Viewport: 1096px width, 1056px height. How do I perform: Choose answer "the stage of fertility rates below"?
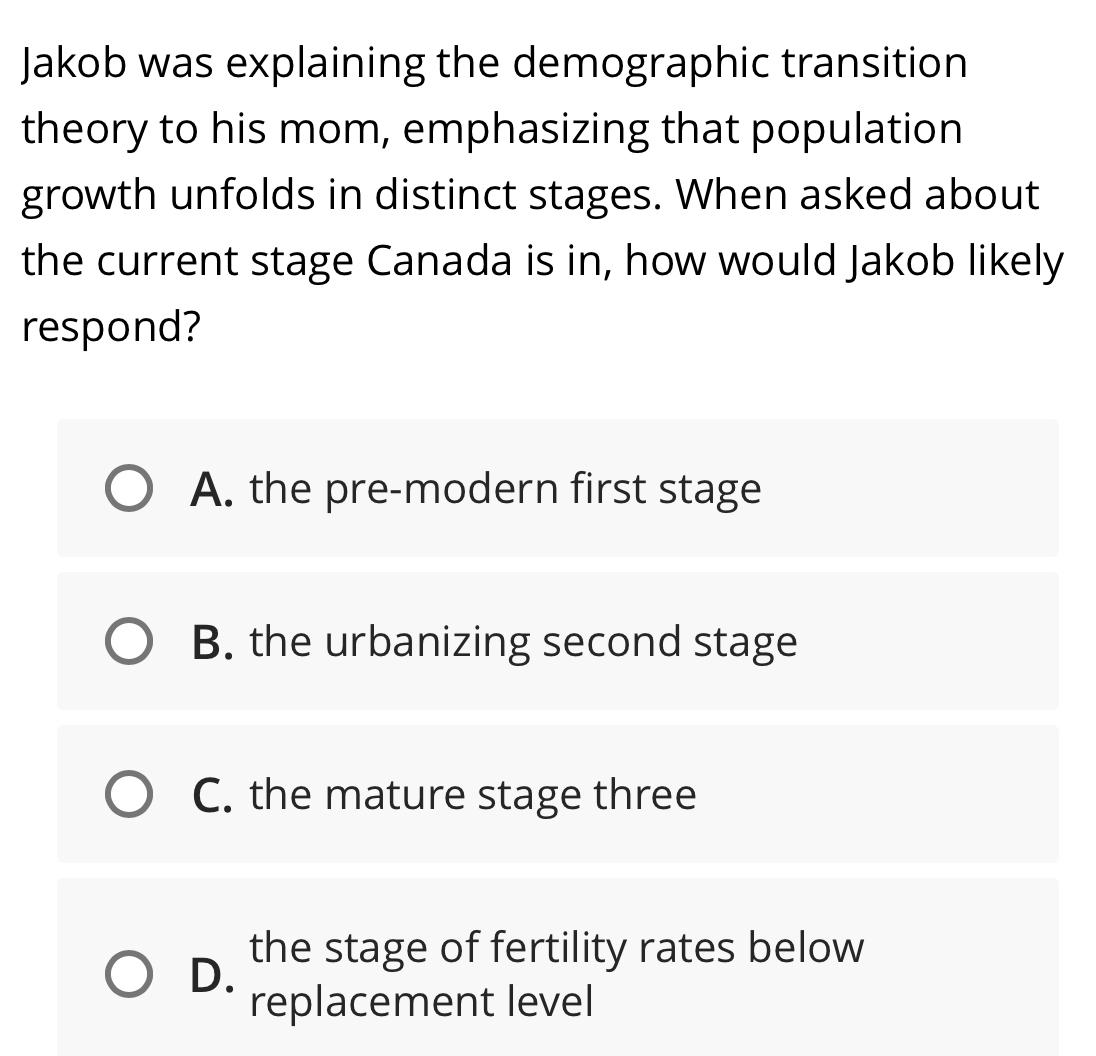(x=557, y=948)
